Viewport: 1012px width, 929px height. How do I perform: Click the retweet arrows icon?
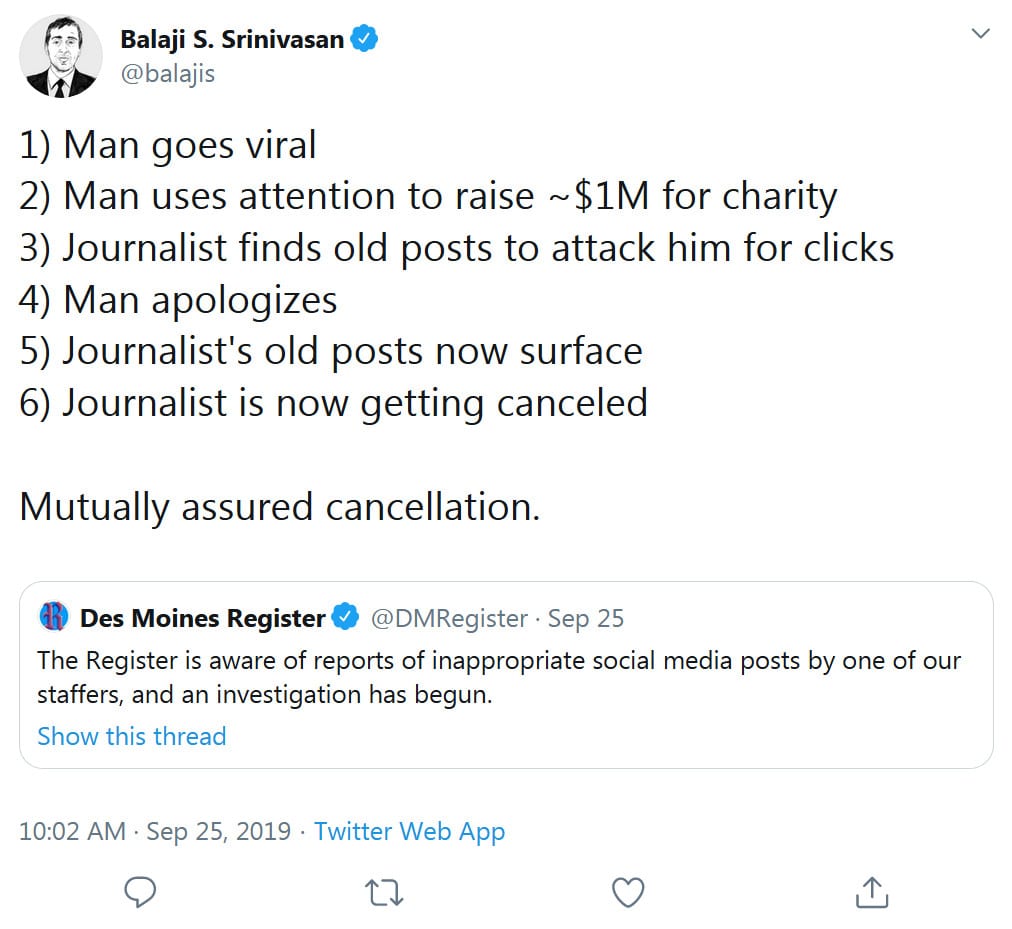[384, 892]
